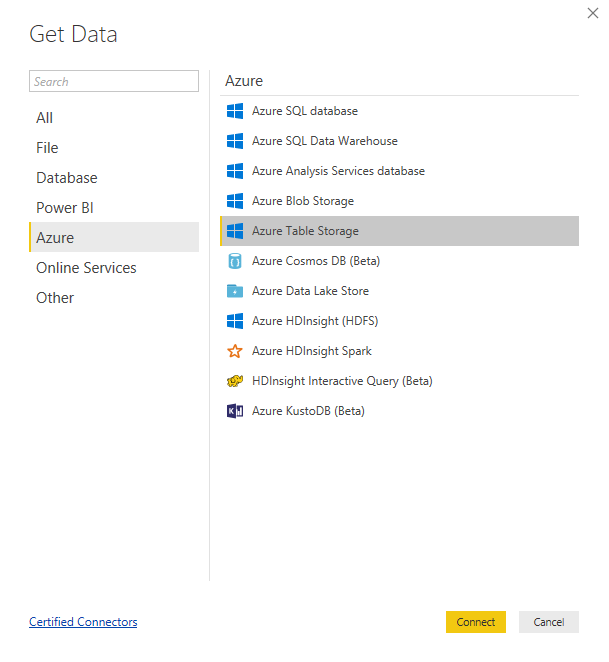
Task: Click the Azure Data Lake Store folder icon
Action: click(235, 291)
